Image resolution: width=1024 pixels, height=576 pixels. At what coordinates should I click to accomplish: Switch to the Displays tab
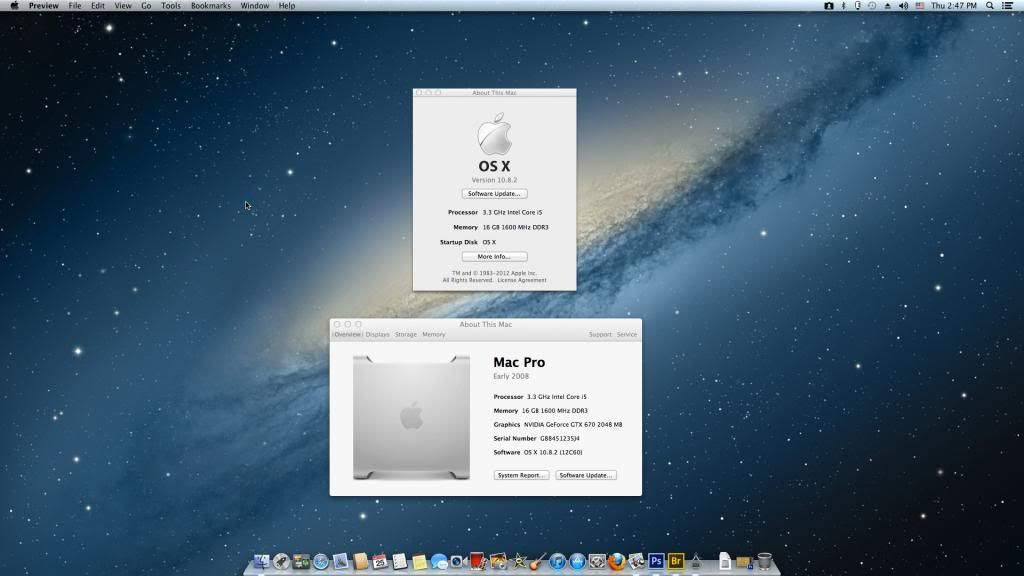click(x=377, y=335)
